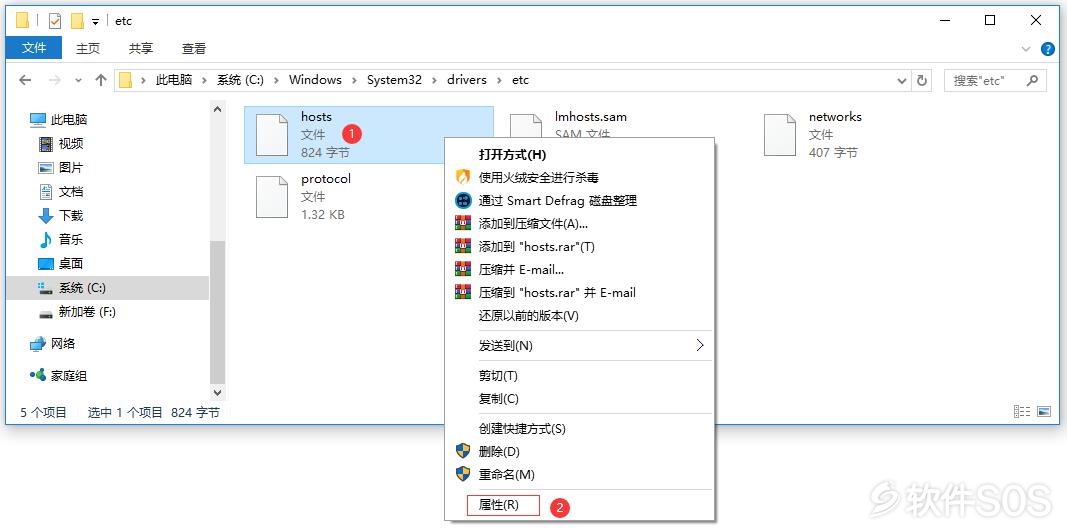Open 下载 folder in navigation pane

pyautogui.click(x=61, y=216)
